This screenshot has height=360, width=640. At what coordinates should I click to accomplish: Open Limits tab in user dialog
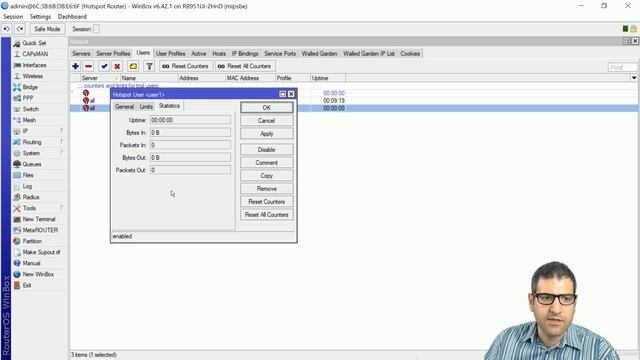(x=146, y=107)
